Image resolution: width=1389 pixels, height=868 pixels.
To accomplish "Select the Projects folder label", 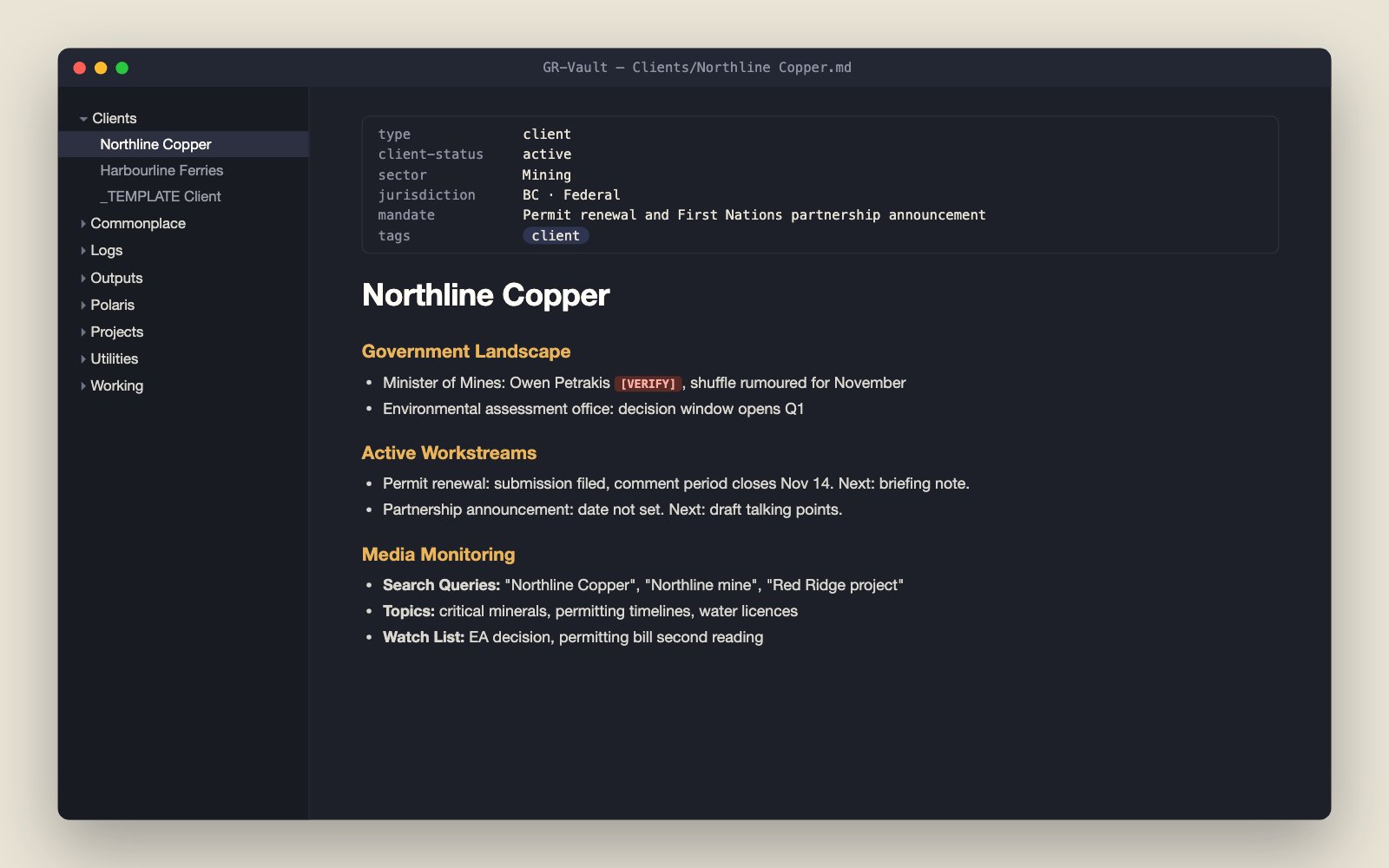I will click(117, 332).
